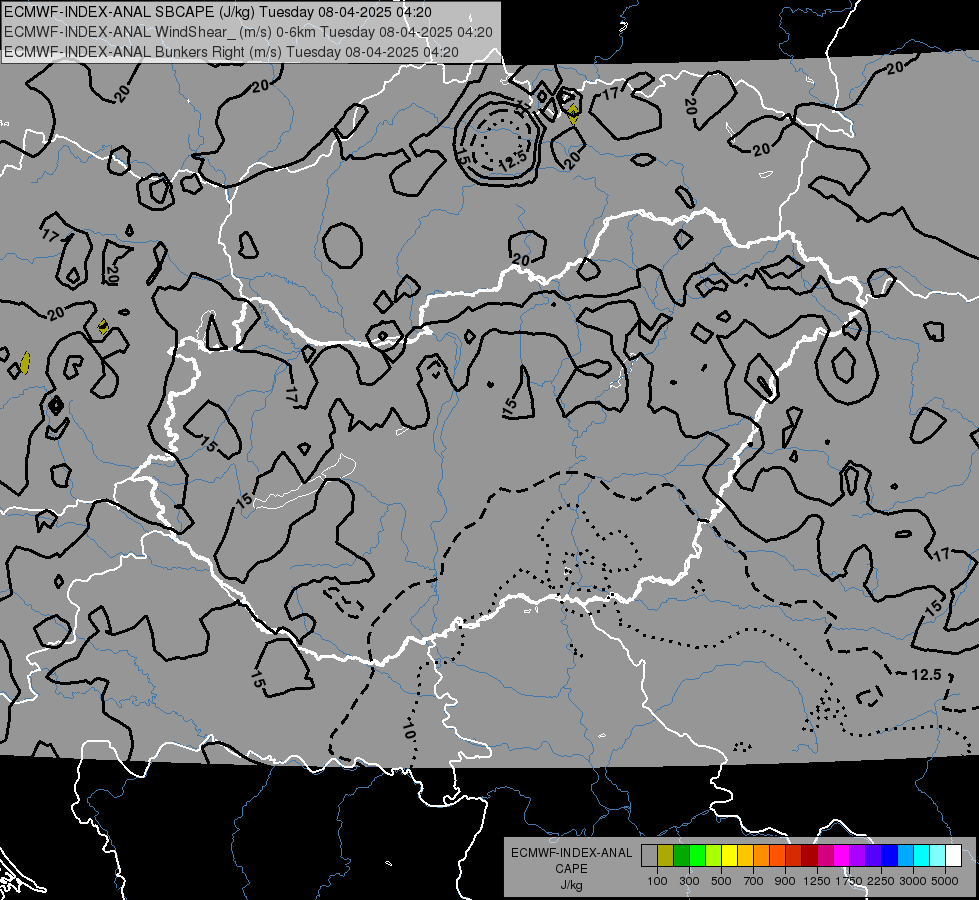Click the legend value 1750

coord(849,881)
